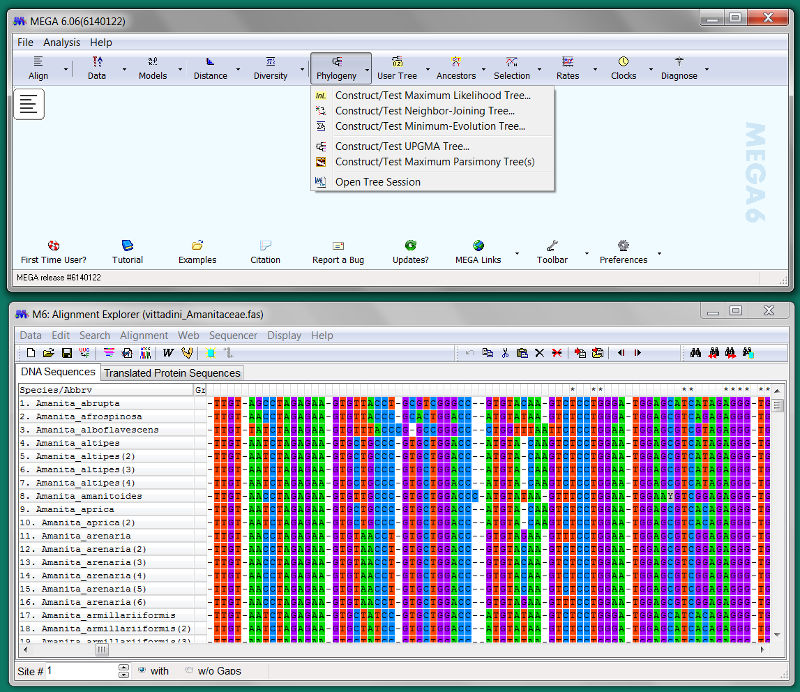The height and width of the screenshot is (692, 800).
Task: Click the find next binoculars icon
Action: pyautogui.click(x=730, y=353)
